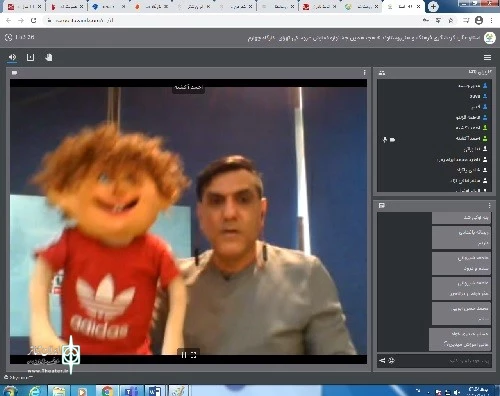Enter fullscreen video mode
This screenshot has height=396, width=500.
tap(193, 355)
